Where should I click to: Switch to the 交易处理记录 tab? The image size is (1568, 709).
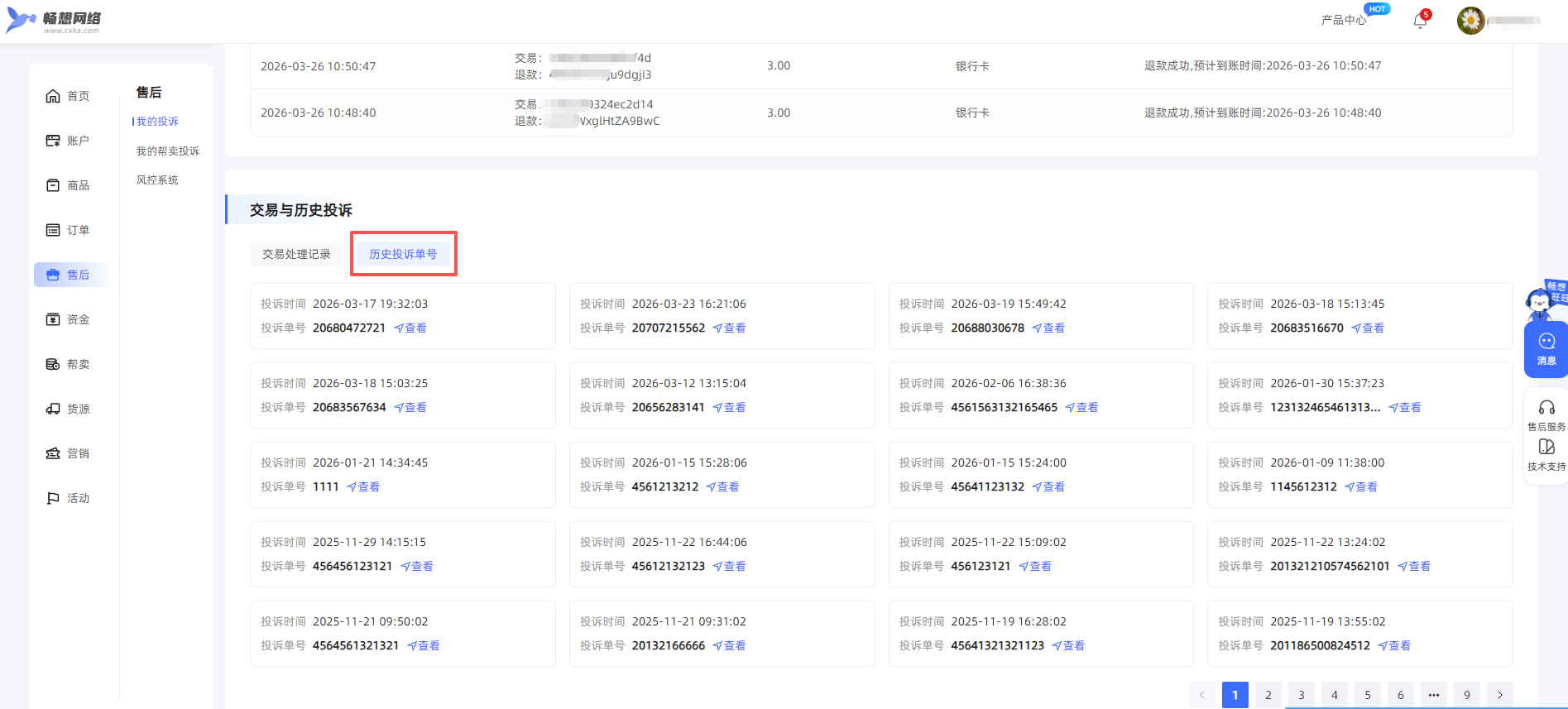coord(296,254)
